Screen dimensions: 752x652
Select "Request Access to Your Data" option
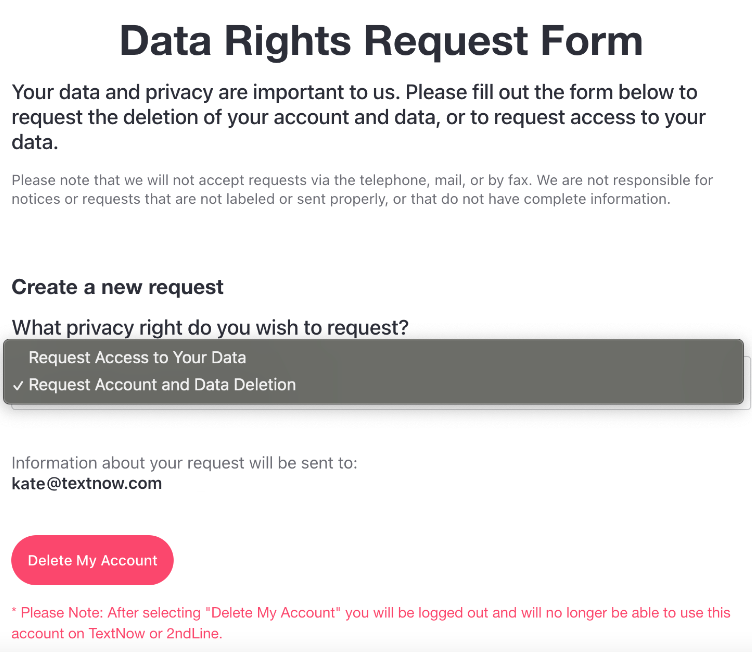137,358
